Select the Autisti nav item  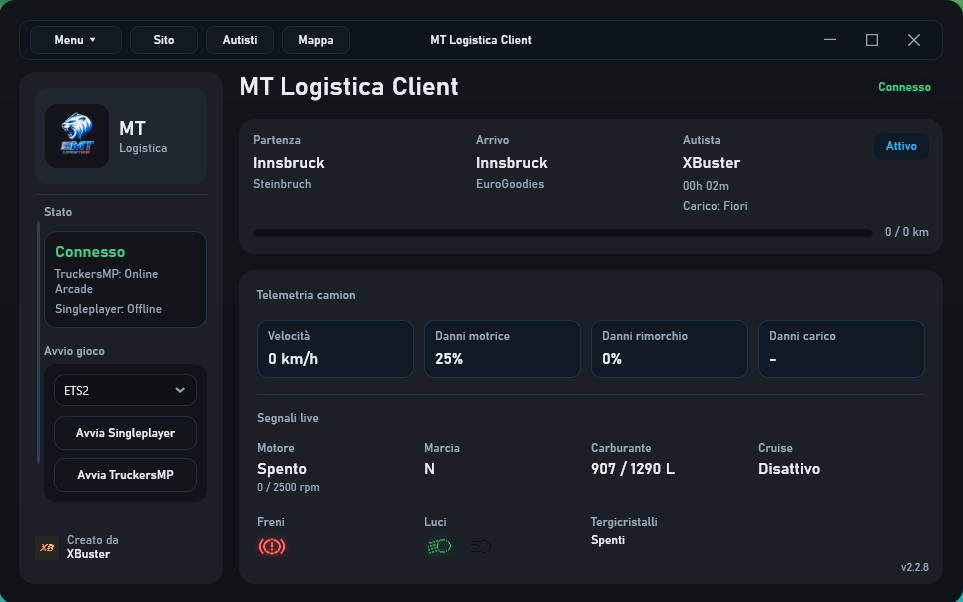239,40
